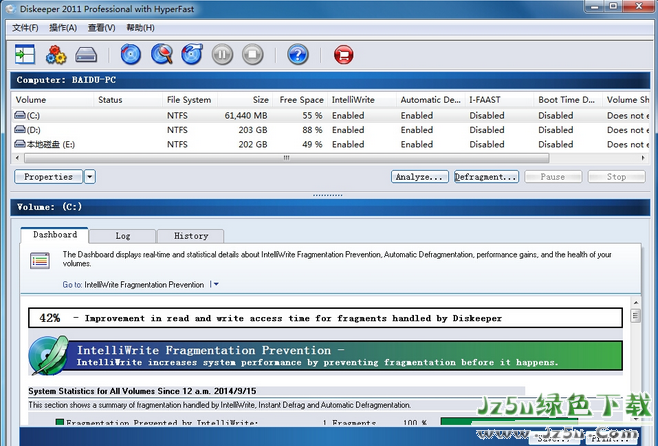
Task: Open the 文件(F) menu
Action: [x=25, y=28]
